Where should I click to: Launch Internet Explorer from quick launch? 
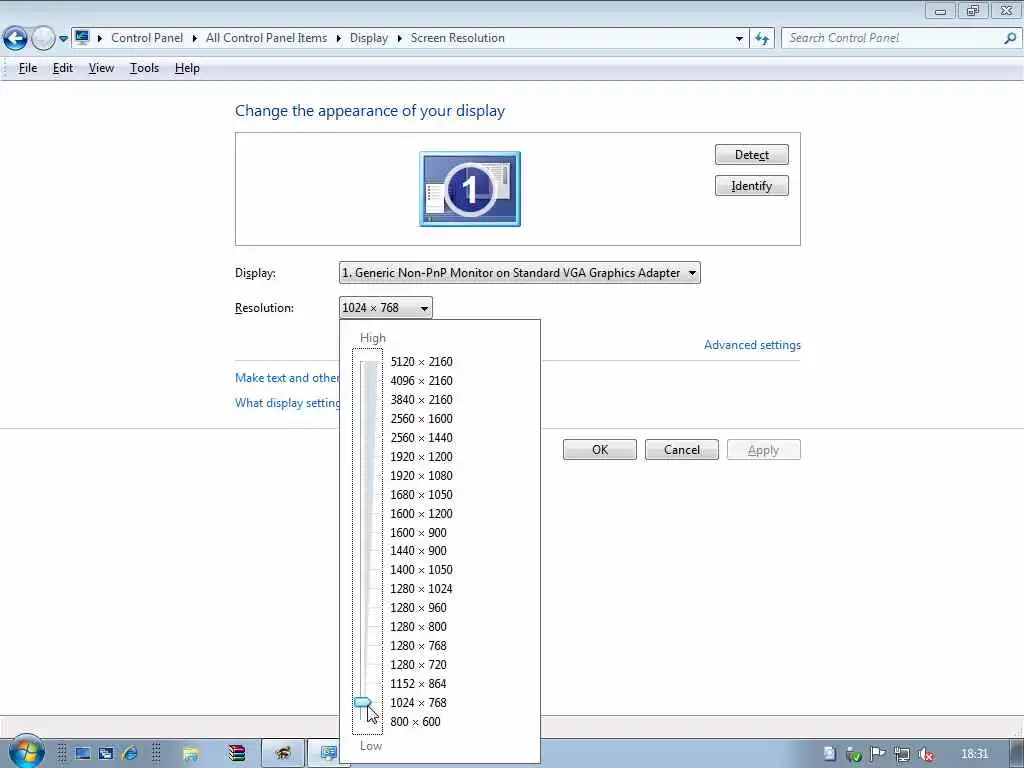click(129, 754)
